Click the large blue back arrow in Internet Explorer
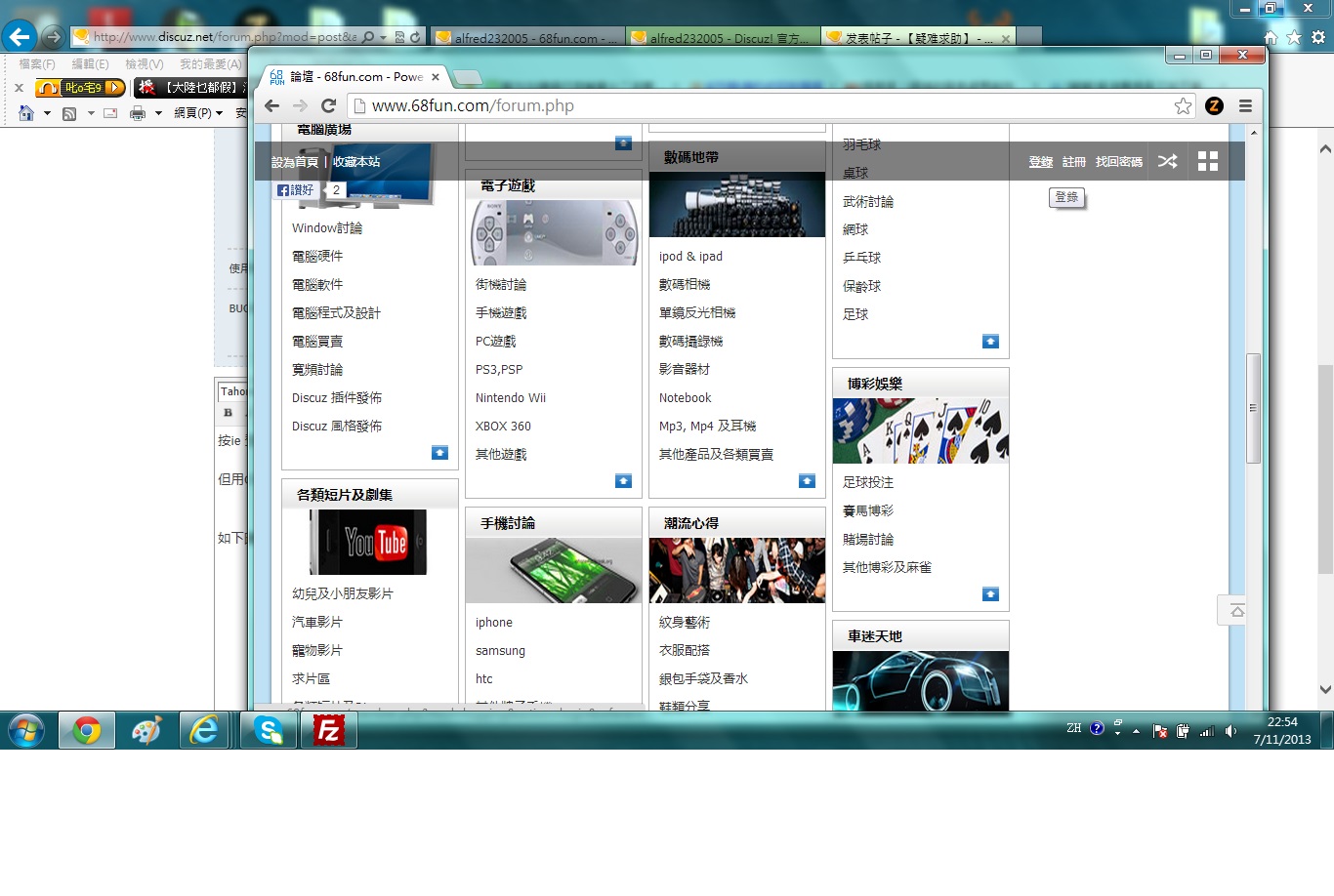The image size is (1334, 896). tap(19, 37)
